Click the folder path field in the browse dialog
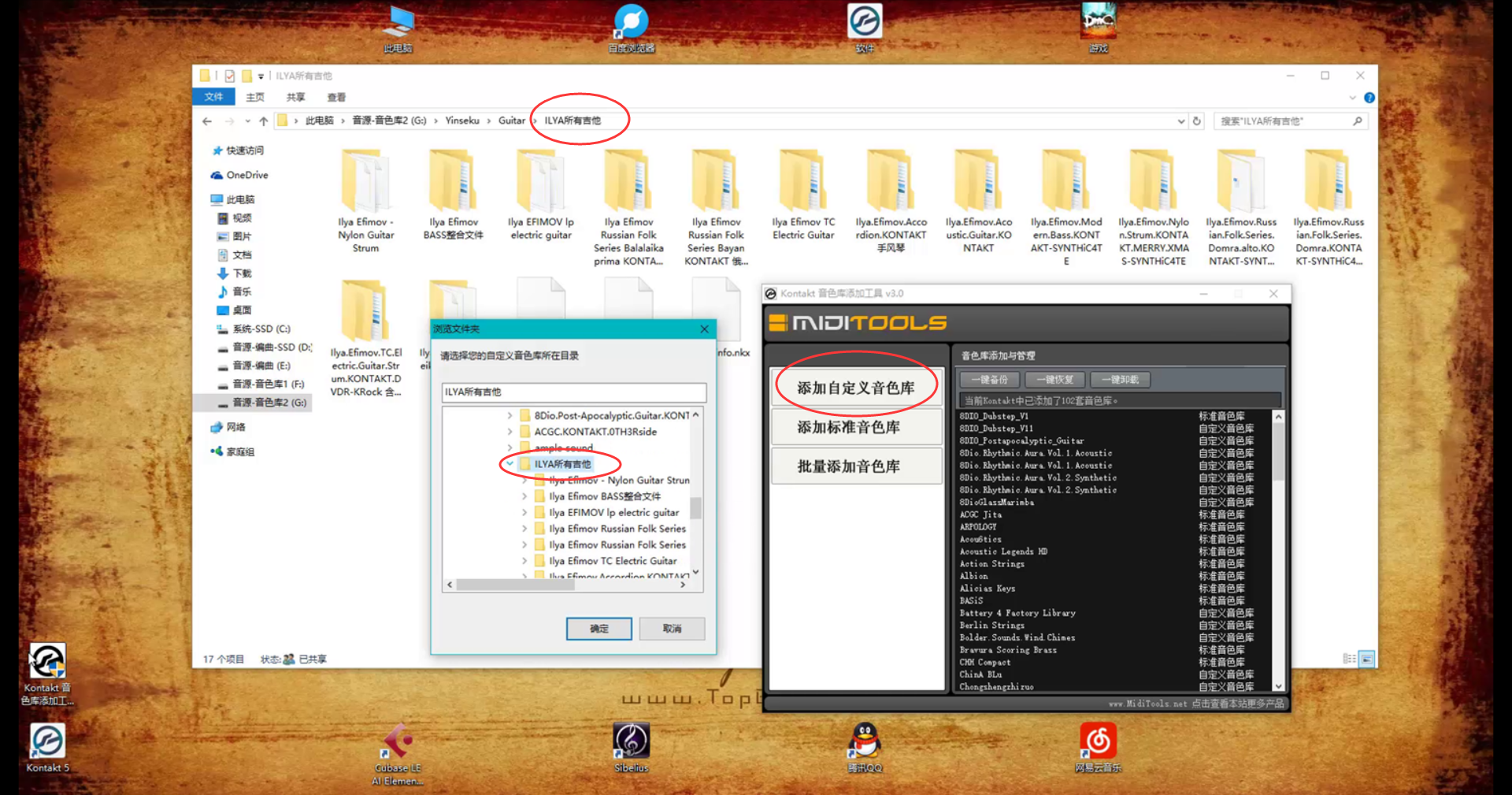 point(574,392)
